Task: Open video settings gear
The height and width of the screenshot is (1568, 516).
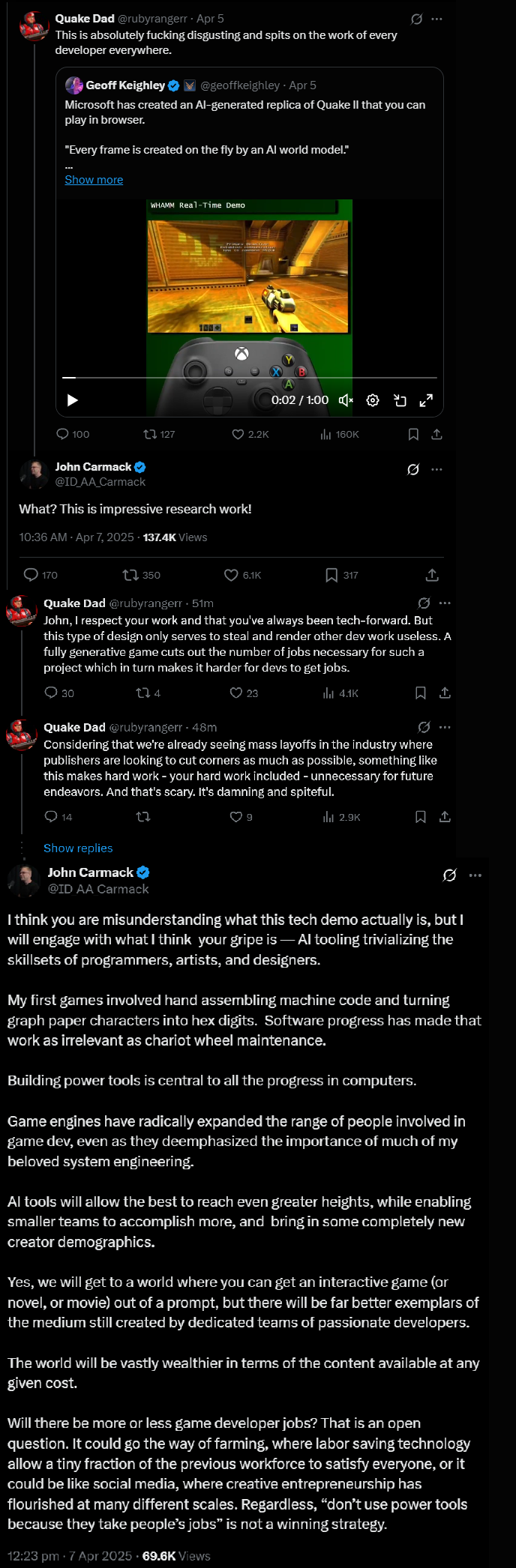Action: tap(373, 400)
